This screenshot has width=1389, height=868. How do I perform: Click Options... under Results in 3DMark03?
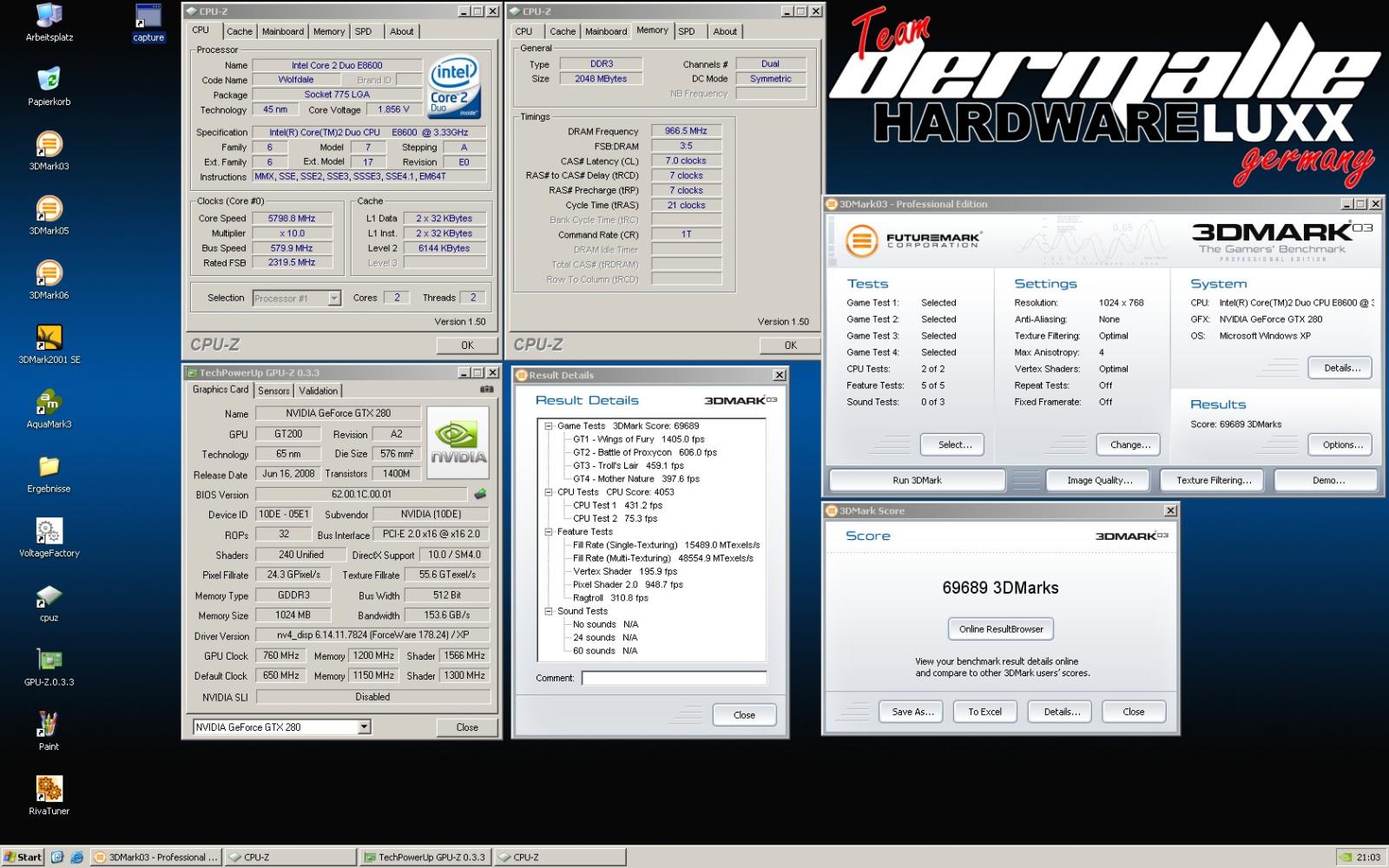point(1340,444)
